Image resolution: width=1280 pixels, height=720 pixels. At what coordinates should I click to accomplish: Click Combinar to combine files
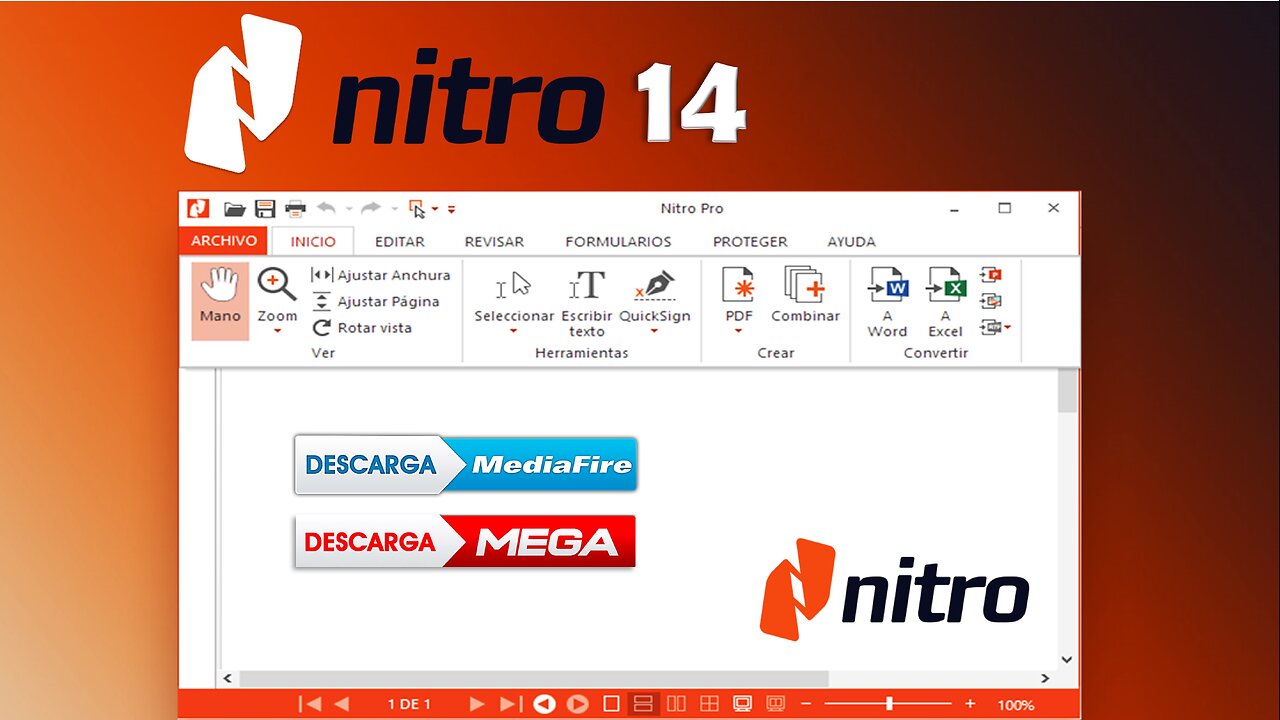[805, 294]
